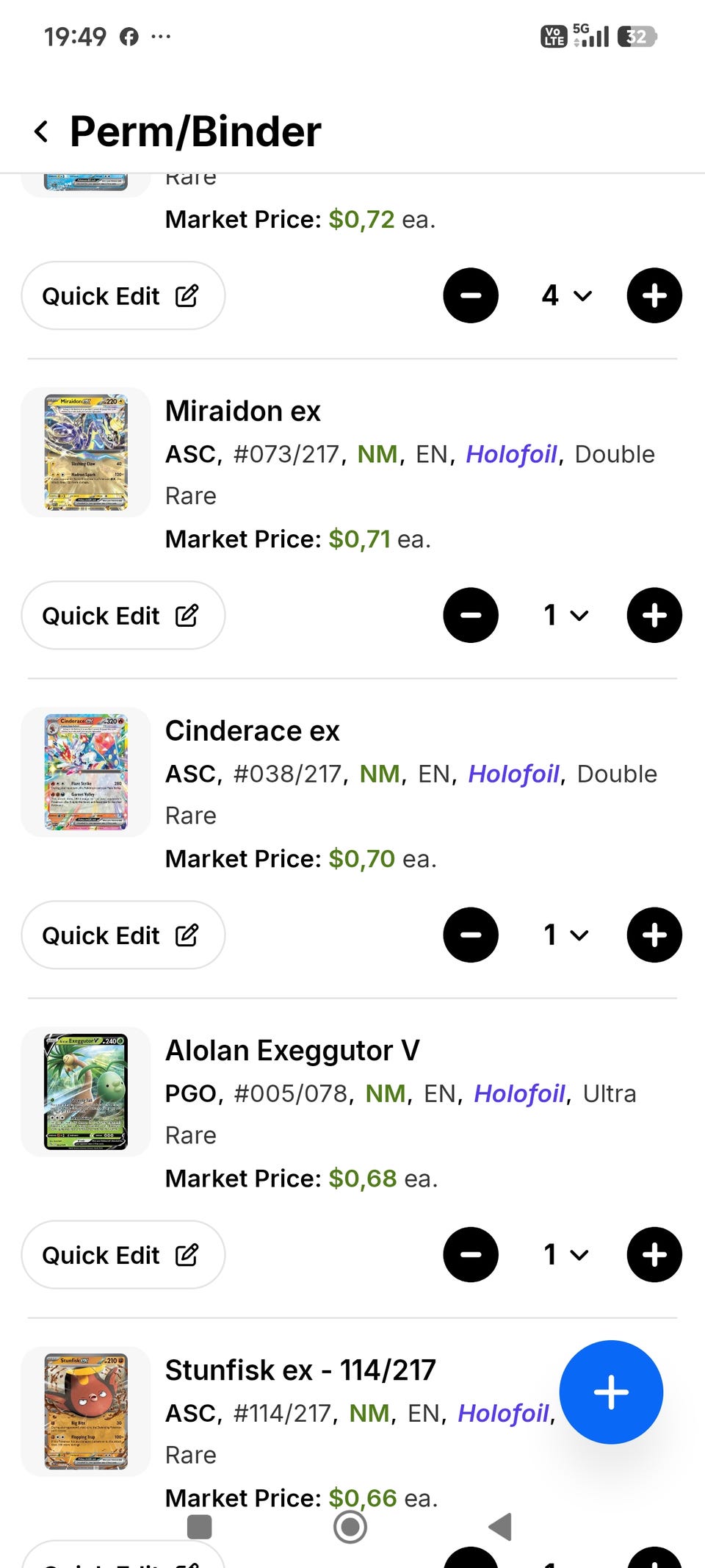Screen dimensions: 705x1568
Task: Increase Miraidon ex quantity with plus
Action: [654, 615]
